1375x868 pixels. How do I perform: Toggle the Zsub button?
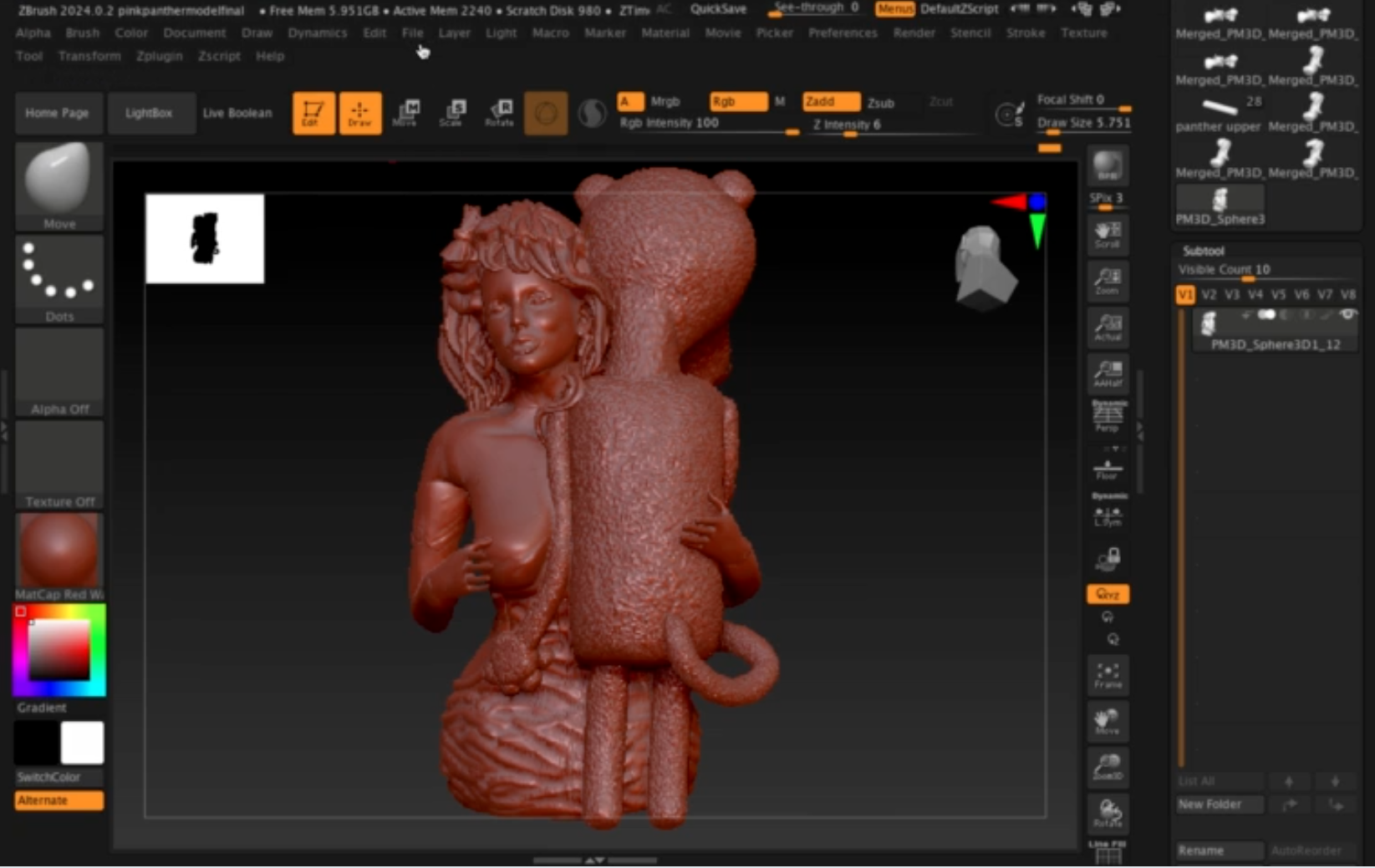click(881, 102)
